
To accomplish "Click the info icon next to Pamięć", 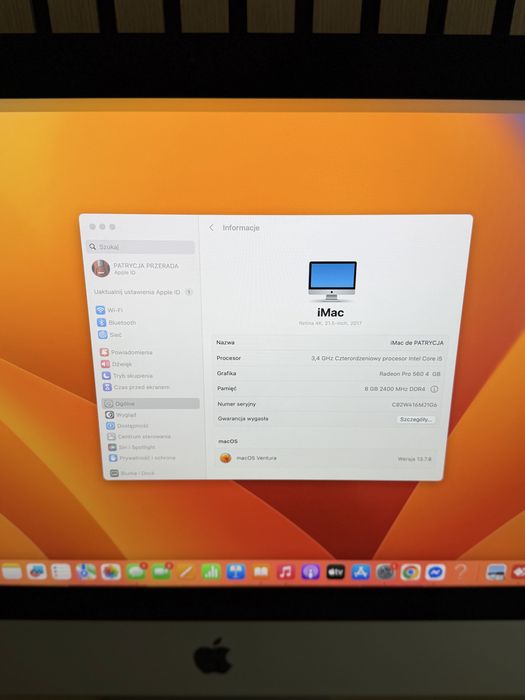I will coord(434,389).
